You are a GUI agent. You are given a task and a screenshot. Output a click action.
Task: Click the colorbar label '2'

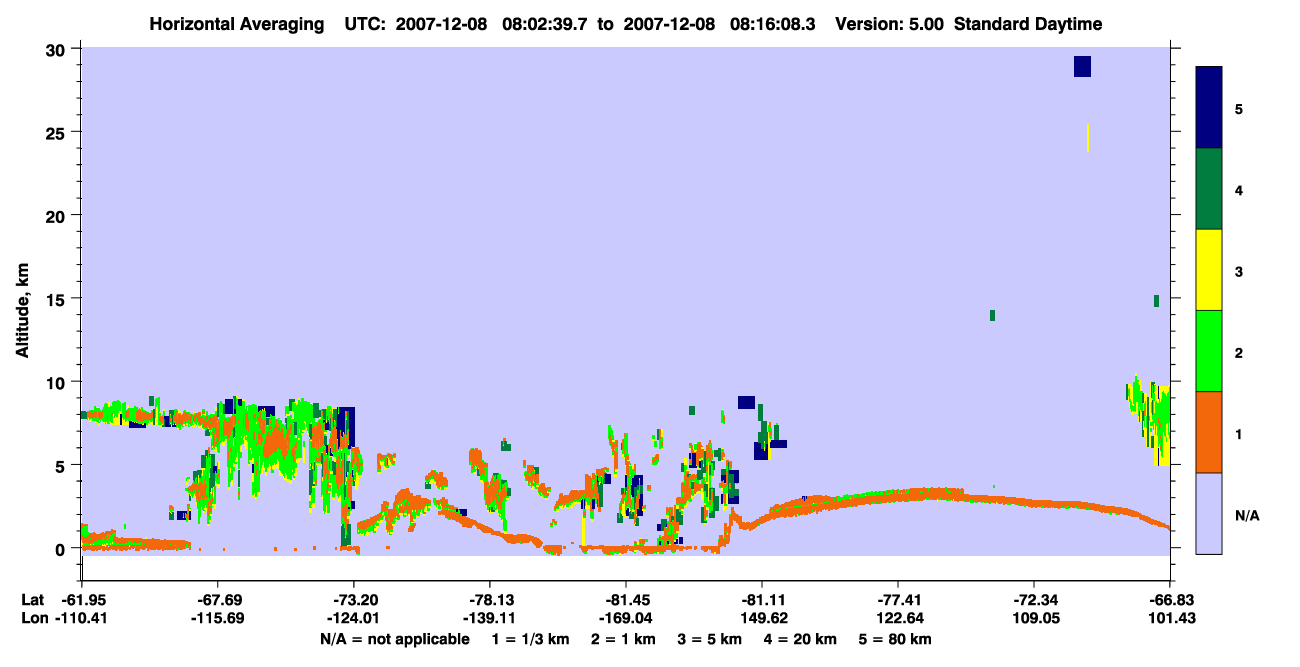[x=1239, y=352]
